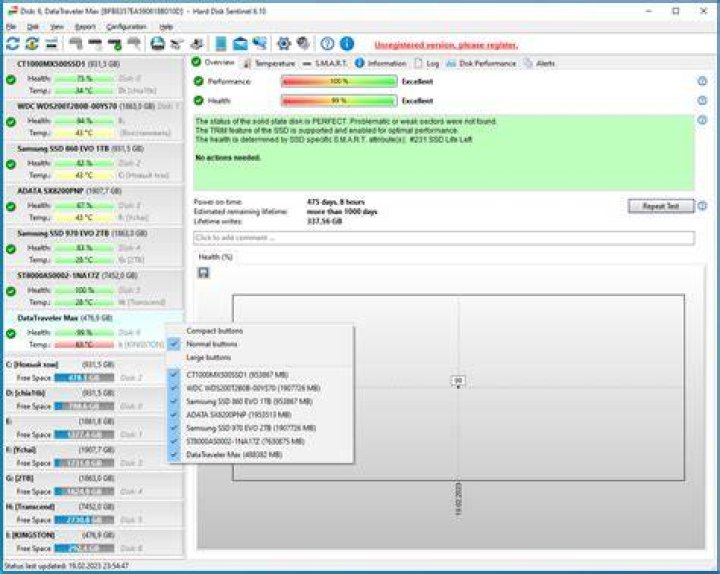720x574 pixels.
Task: Select the Health (%) chart tab
Action: pyautogui.click(x=215, y=257)
